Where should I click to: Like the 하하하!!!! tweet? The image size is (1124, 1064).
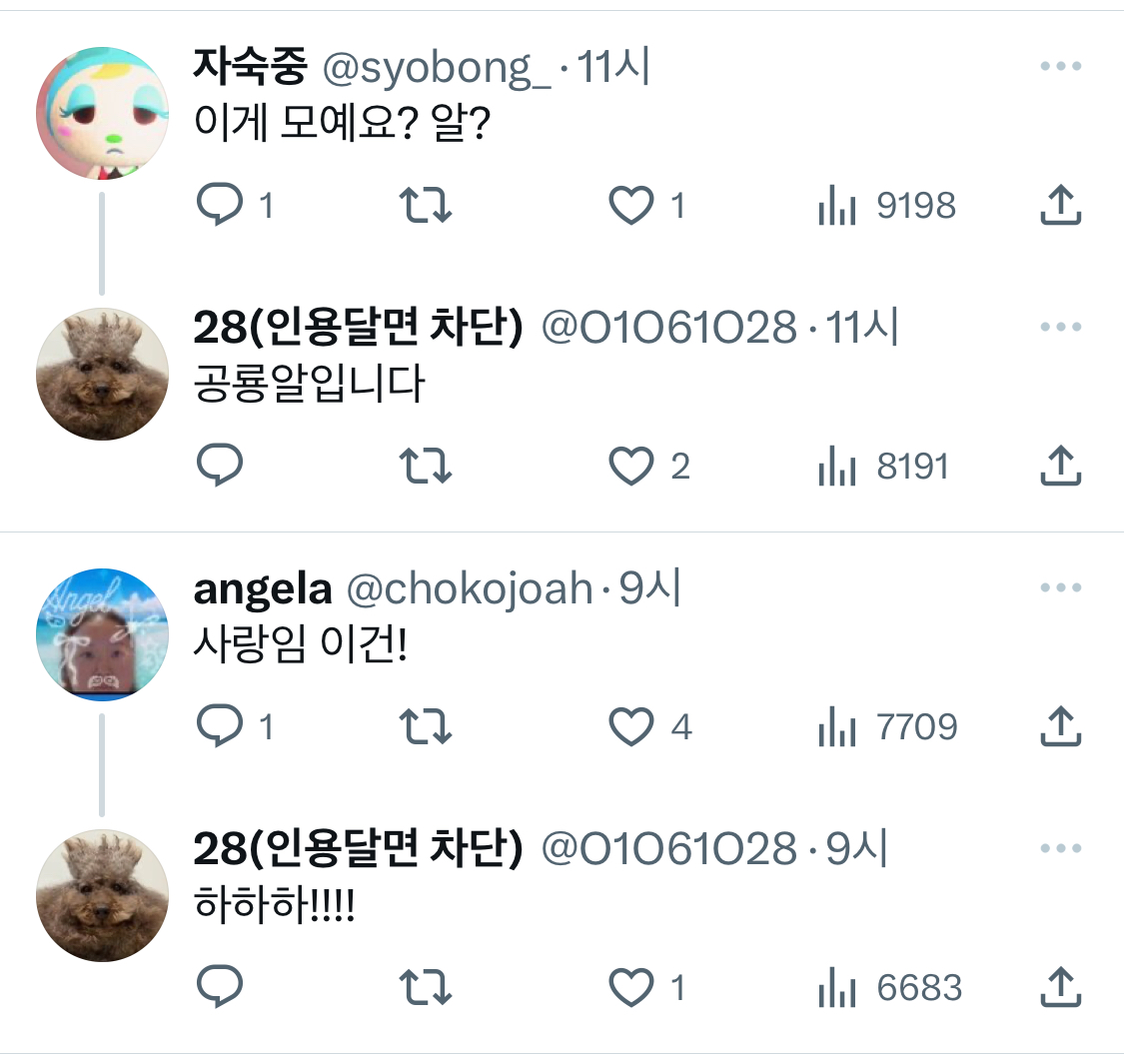point(630,987)
